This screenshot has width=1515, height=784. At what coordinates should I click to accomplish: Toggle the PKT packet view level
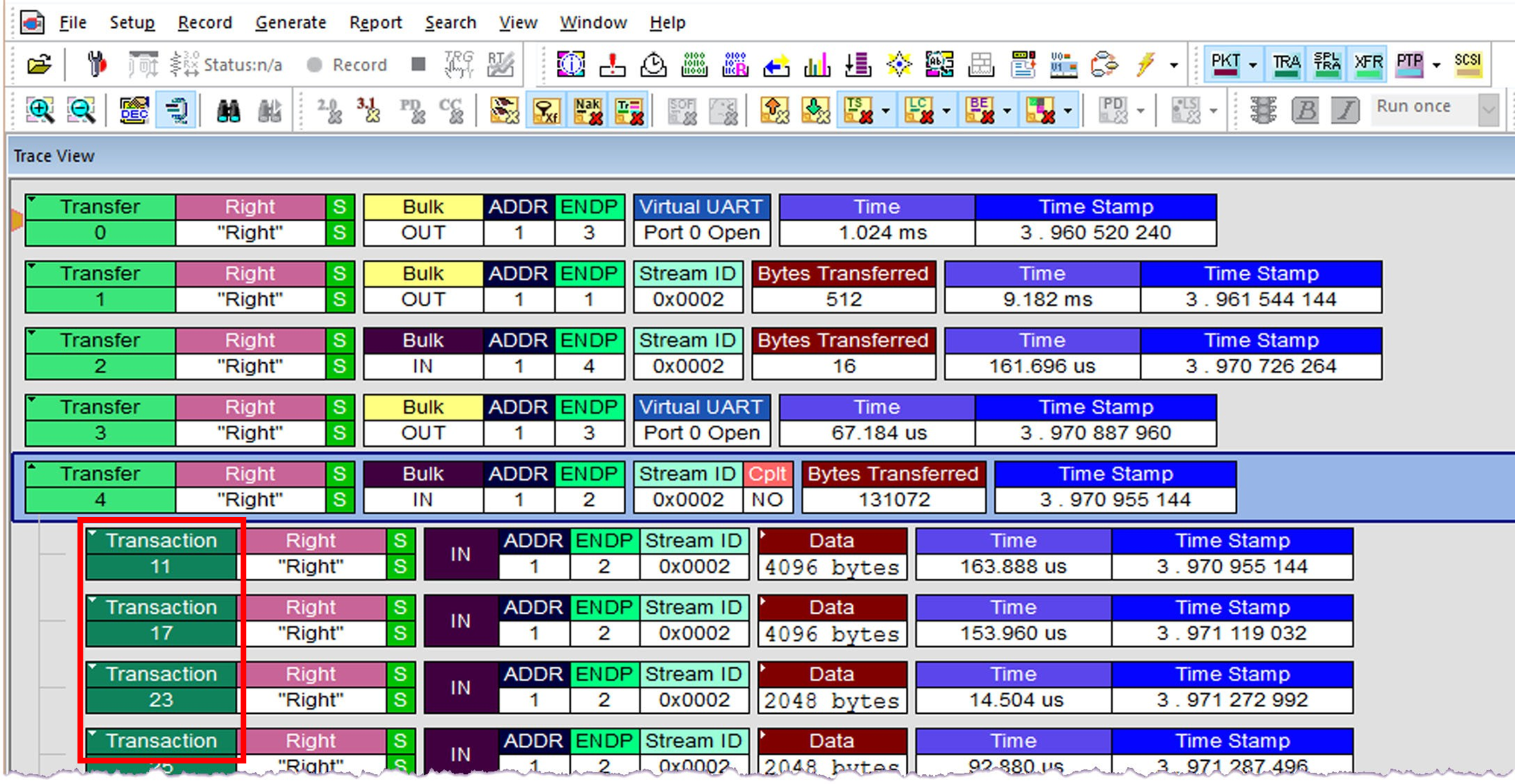[x=1225, y=64]
